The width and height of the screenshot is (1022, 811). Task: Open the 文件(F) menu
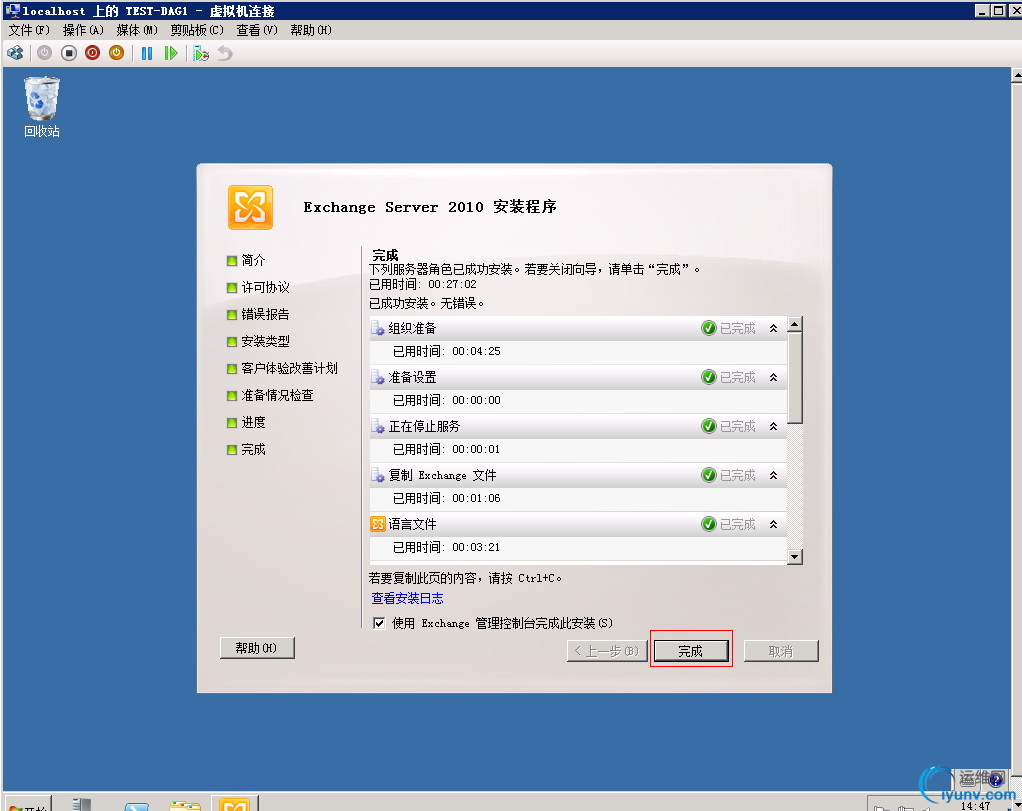pos(29,30)
